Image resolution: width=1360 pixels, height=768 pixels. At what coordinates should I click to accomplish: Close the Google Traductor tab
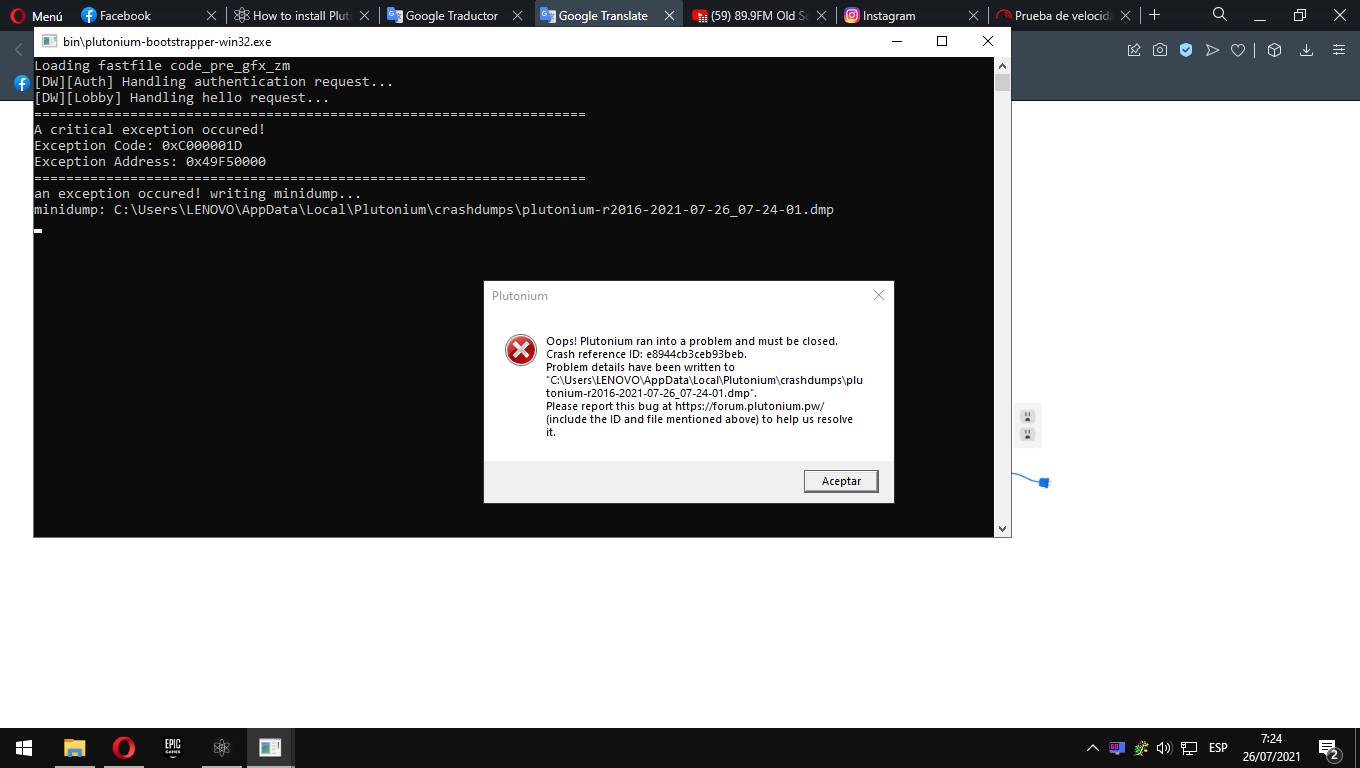517,16
